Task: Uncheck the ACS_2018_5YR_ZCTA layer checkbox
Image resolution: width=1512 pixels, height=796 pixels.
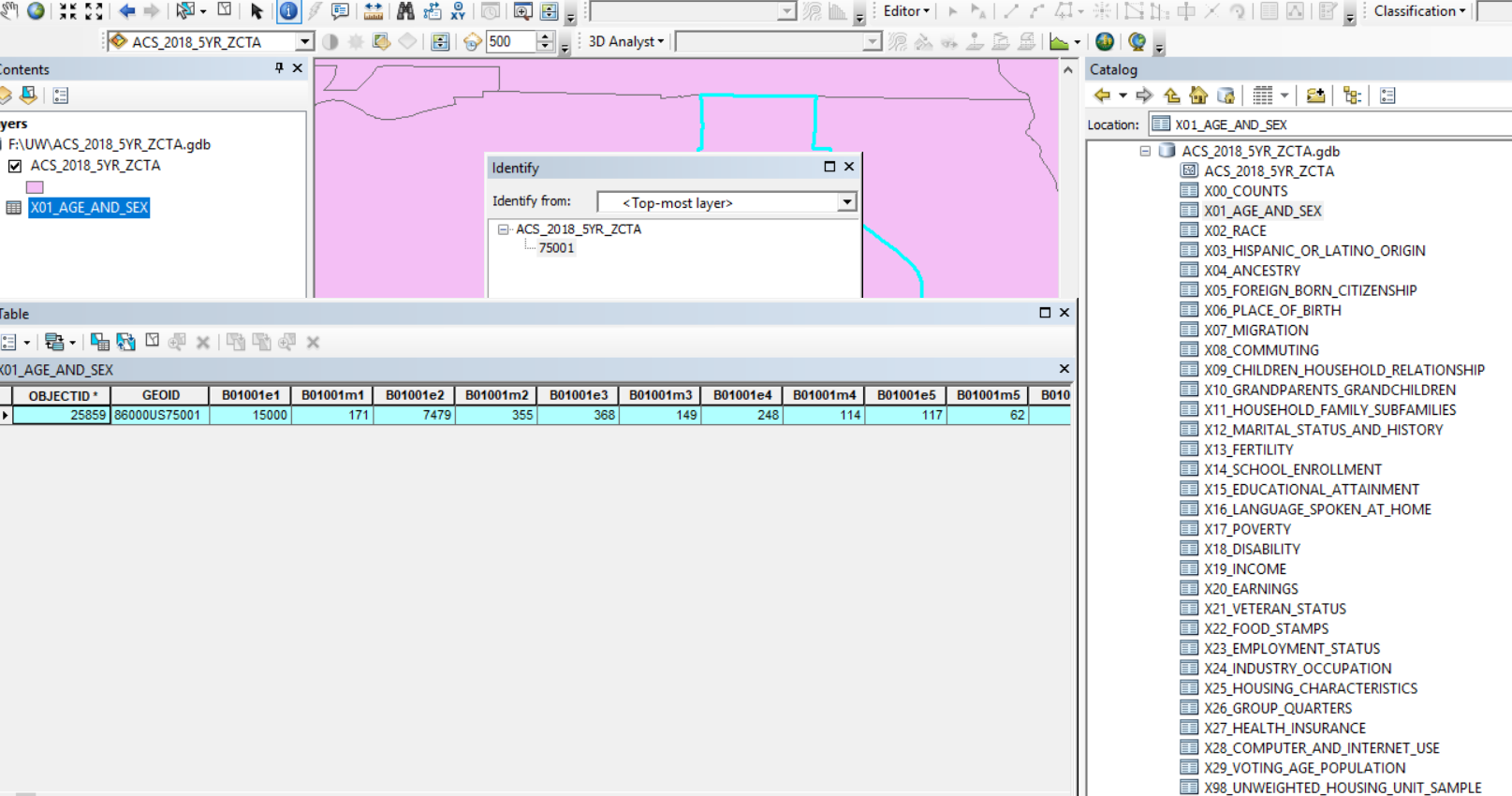Action: [15, 166]
